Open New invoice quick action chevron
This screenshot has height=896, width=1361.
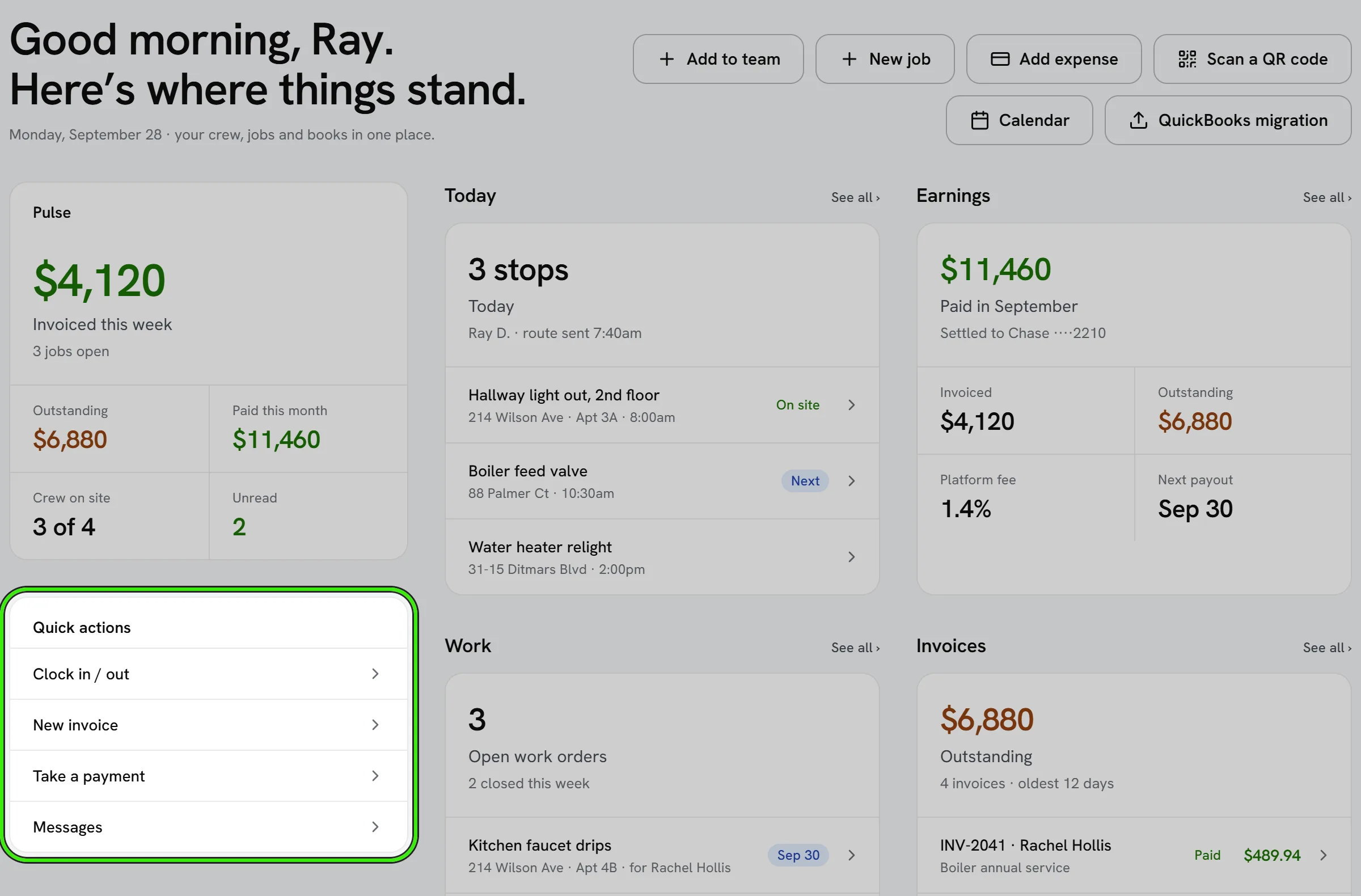pos(375,725)
